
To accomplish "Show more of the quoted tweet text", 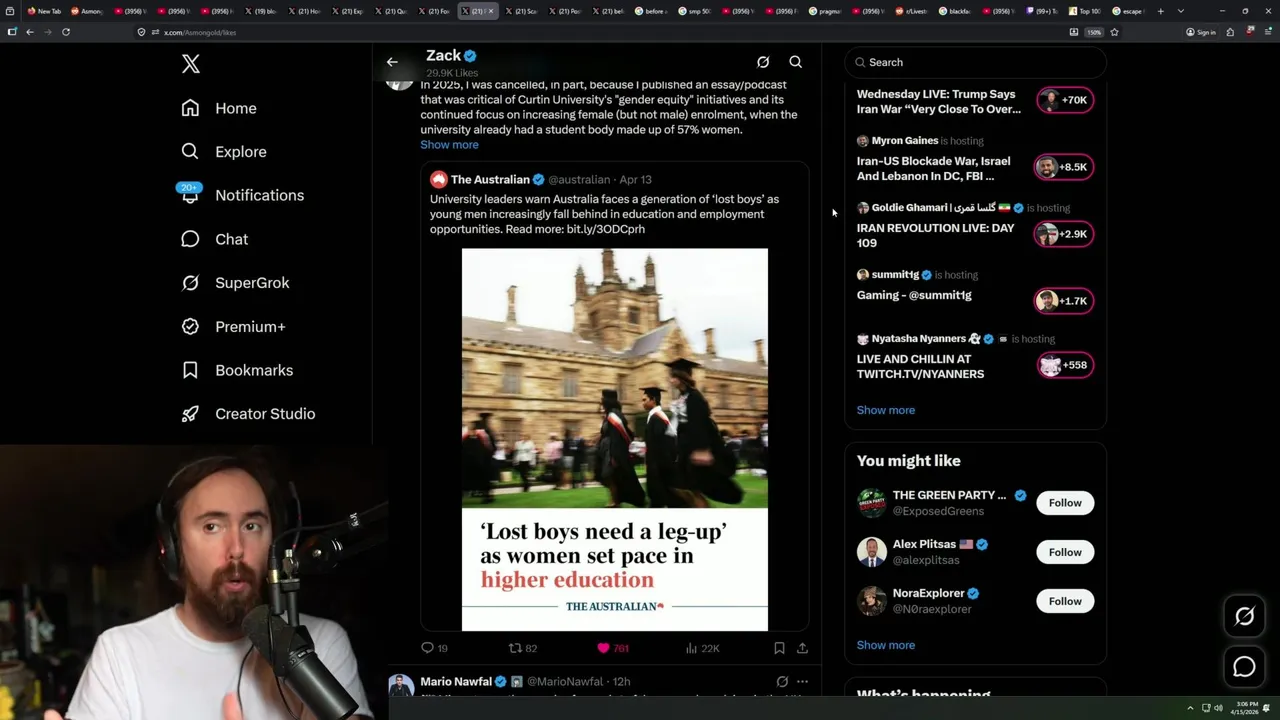I will tap(449, 145).
